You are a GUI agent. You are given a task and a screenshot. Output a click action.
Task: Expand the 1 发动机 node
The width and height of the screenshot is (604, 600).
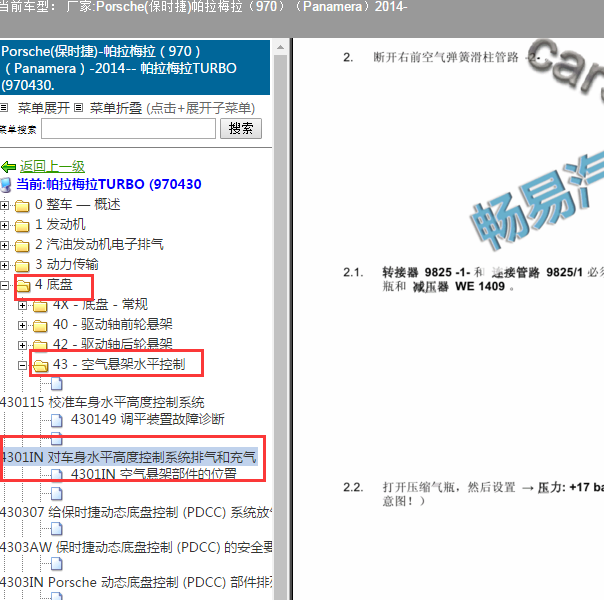pos(4,225)
